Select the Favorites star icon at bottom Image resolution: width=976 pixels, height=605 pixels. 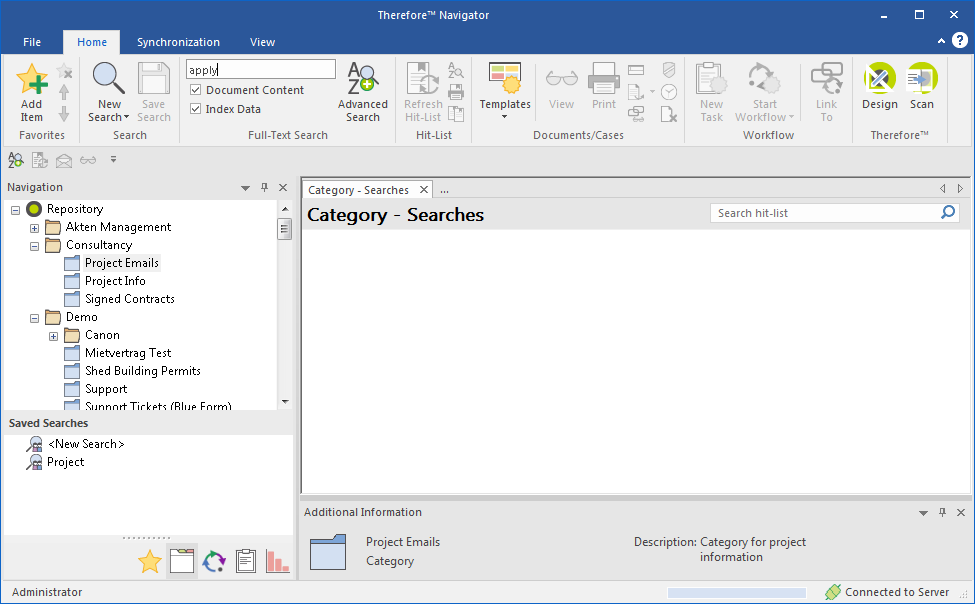(x=149, y=562)
